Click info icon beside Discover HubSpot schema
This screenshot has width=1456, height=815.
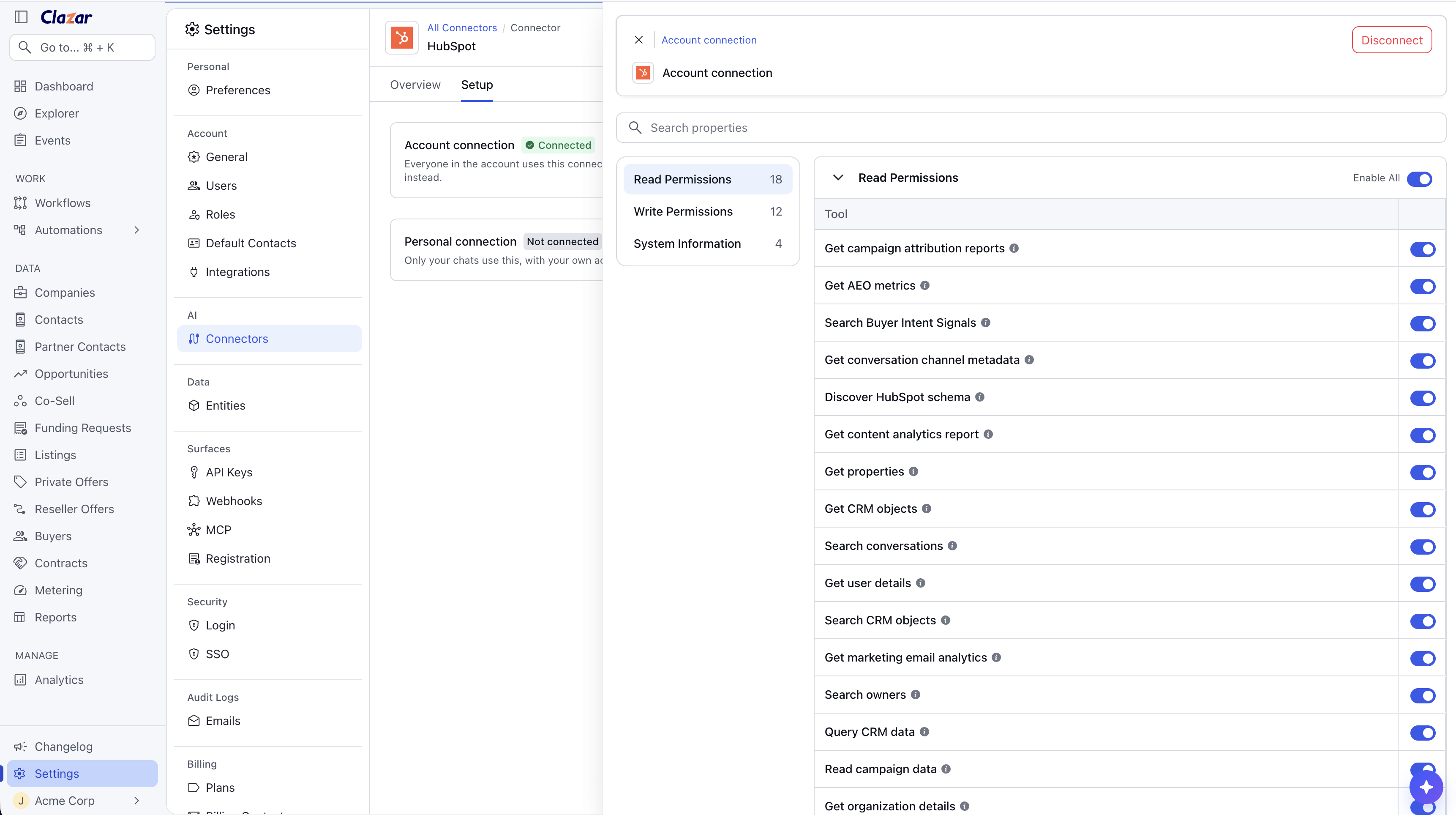(979, 397)
